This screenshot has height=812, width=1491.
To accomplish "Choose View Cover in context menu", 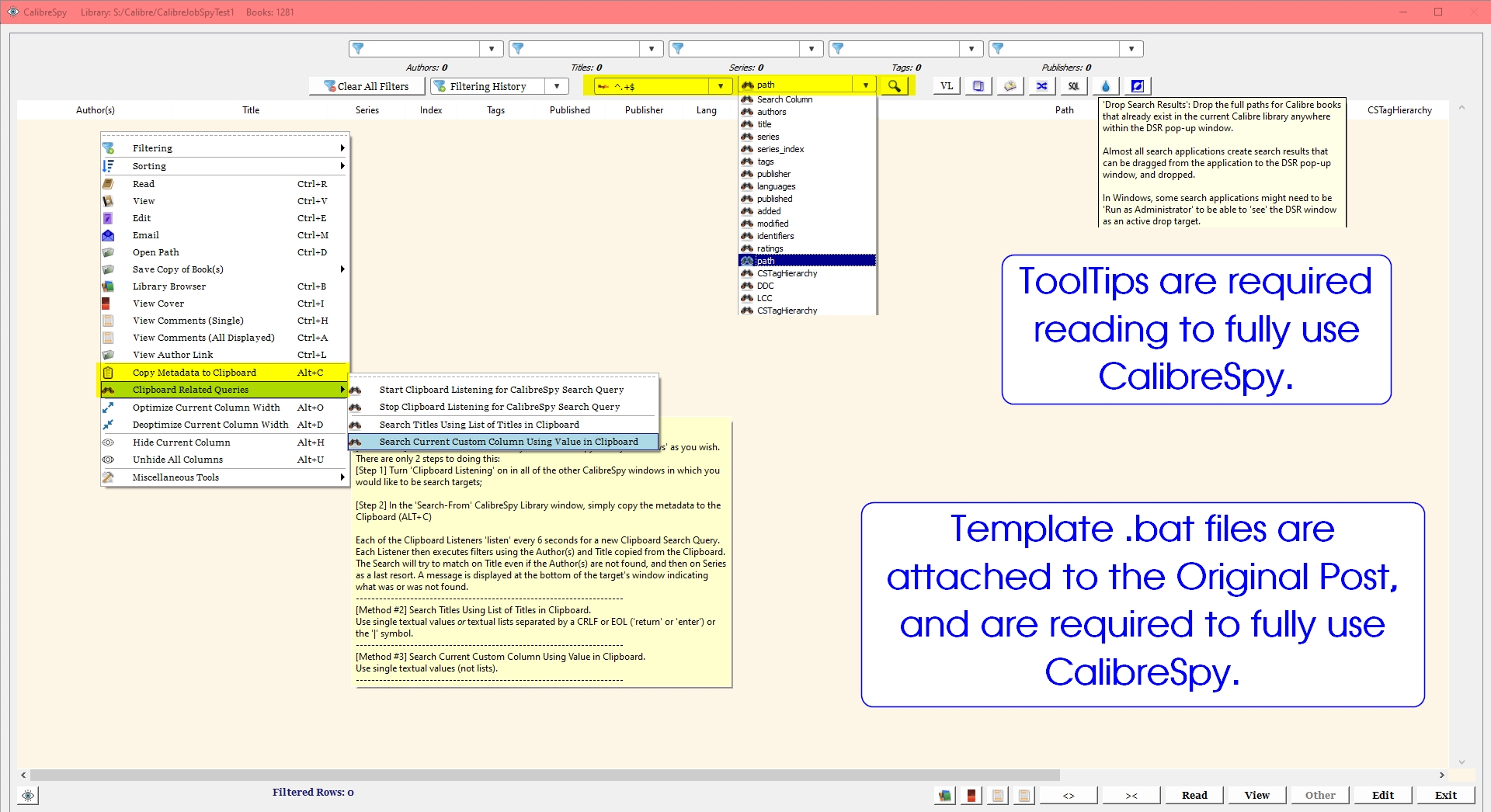I will [224, 304].
